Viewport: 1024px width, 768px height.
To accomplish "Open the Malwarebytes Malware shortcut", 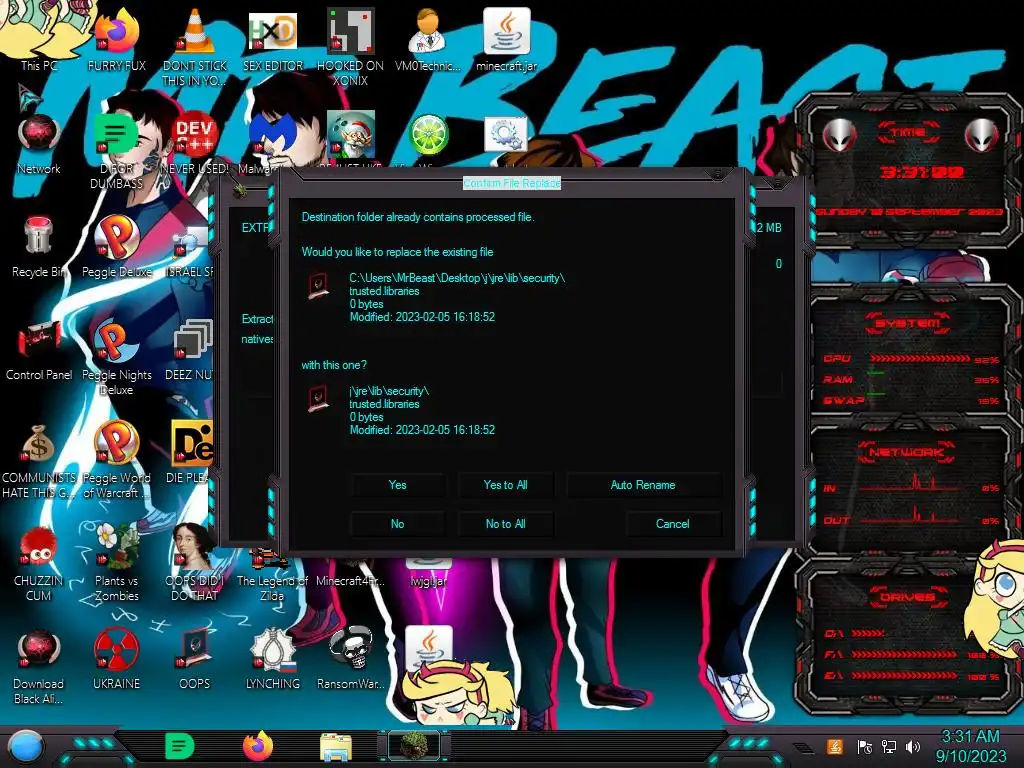I will 271,144.
